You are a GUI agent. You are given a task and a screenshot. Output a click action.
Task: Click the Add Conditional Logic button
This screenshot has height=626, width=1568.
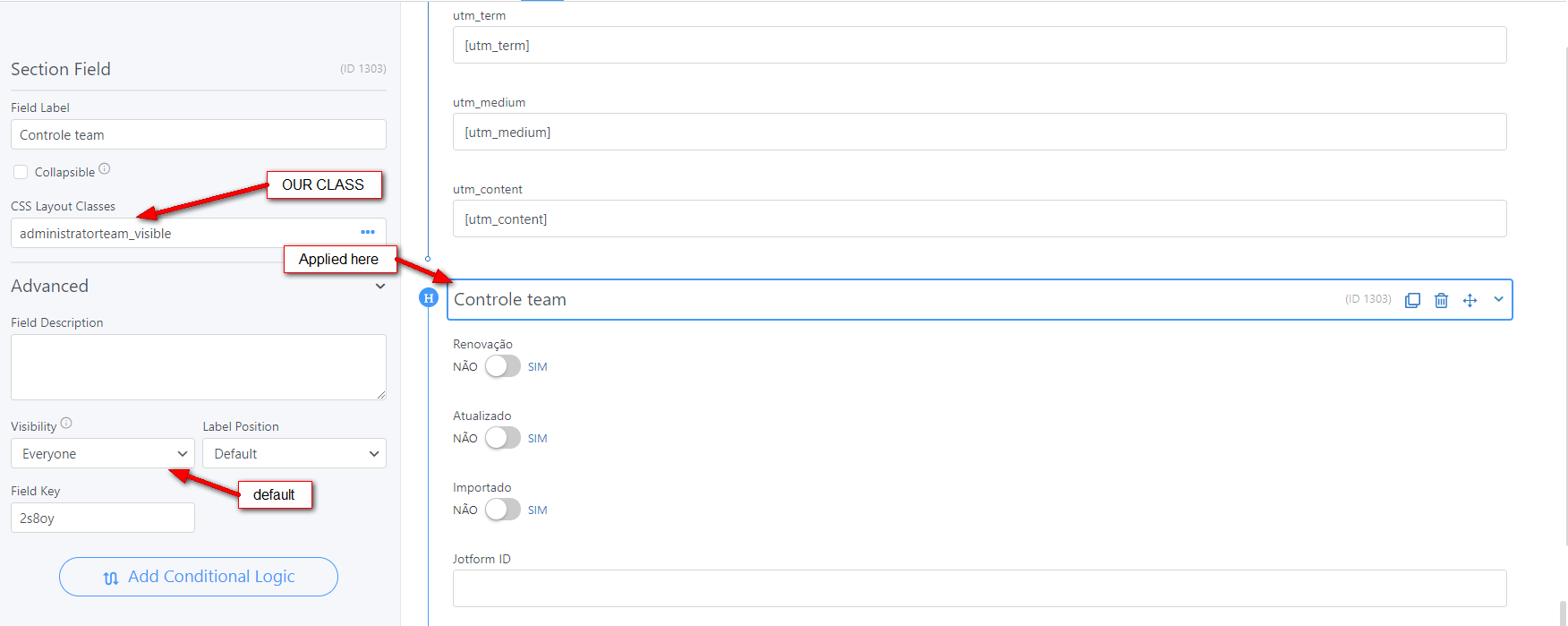[x=199, y=577]
